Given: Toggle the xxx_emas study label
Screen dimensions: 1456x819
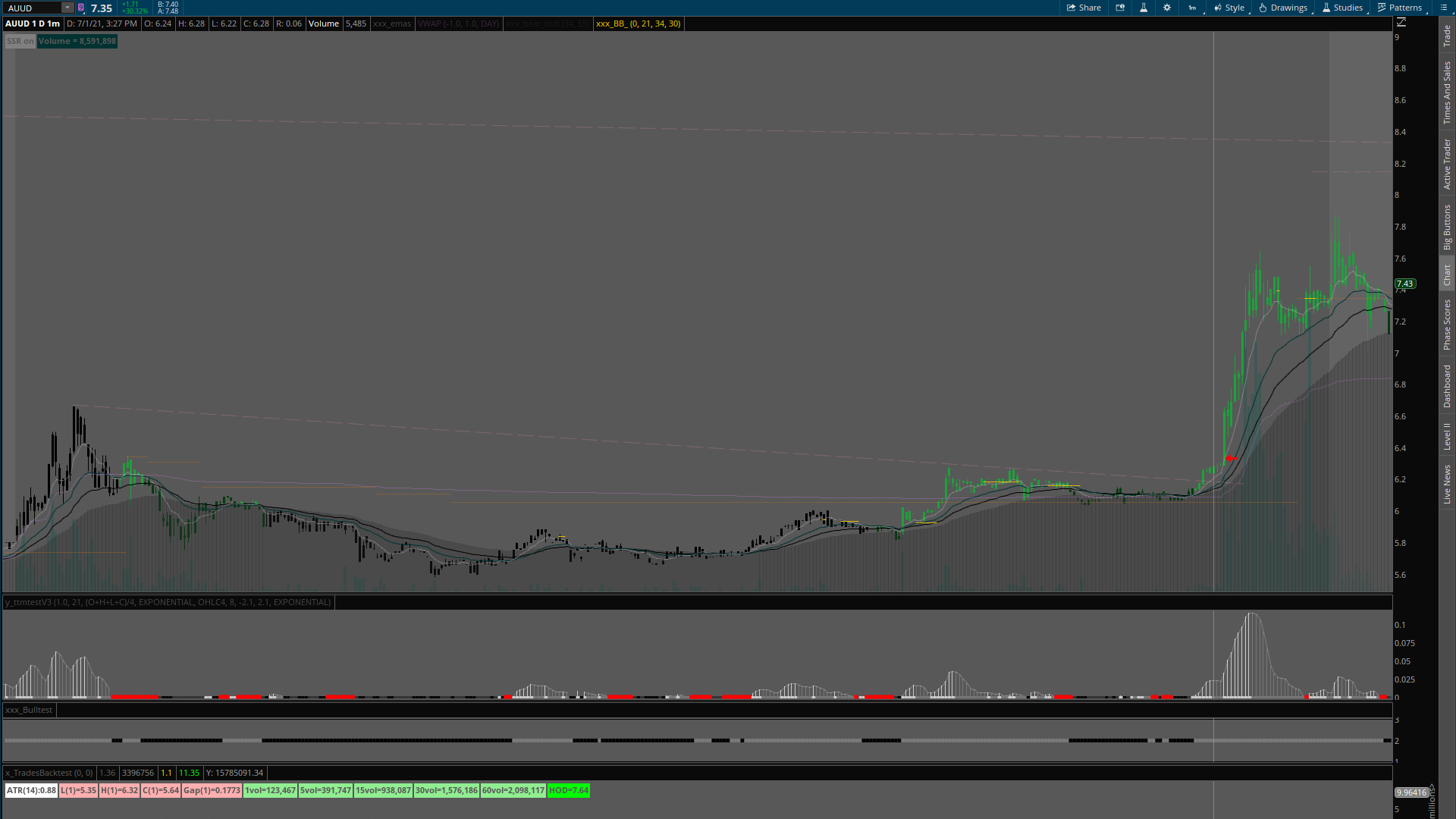Looking at the screenshot, I should (x=391, y=24).
